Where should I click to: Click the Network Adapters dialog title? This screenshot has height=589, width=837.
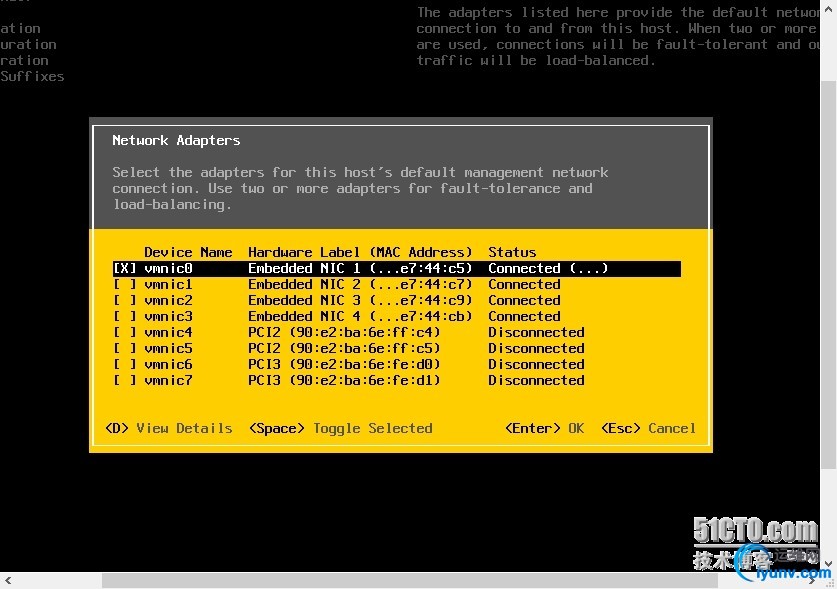pyautogui.click(x=176, y=140)
